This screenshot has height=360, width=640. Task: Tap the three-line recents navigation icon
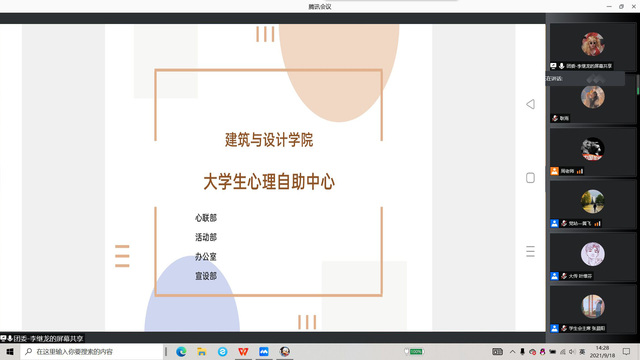[530, 251]
